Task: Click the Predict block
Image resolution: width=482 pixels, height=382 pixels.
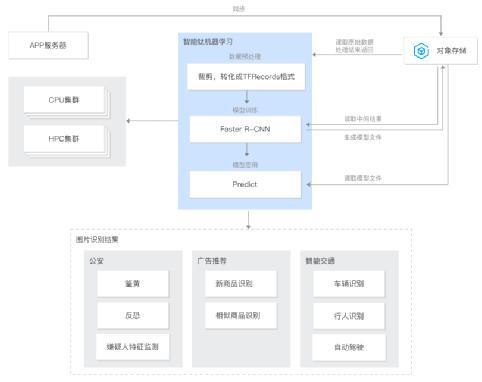Action: tap(245, 184)
